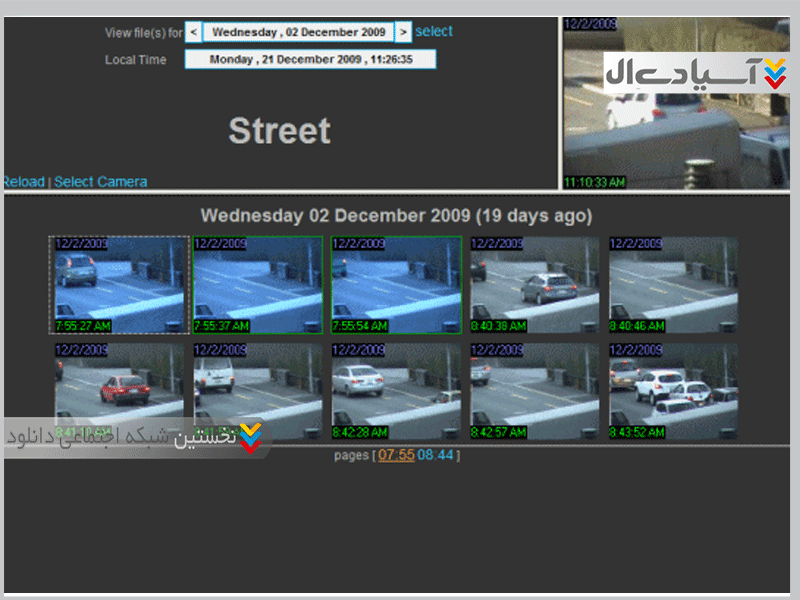Open the 8:40:38 AM snapshot thumbnail
This screenshot has width=800, height=600.
pos(535,285)
